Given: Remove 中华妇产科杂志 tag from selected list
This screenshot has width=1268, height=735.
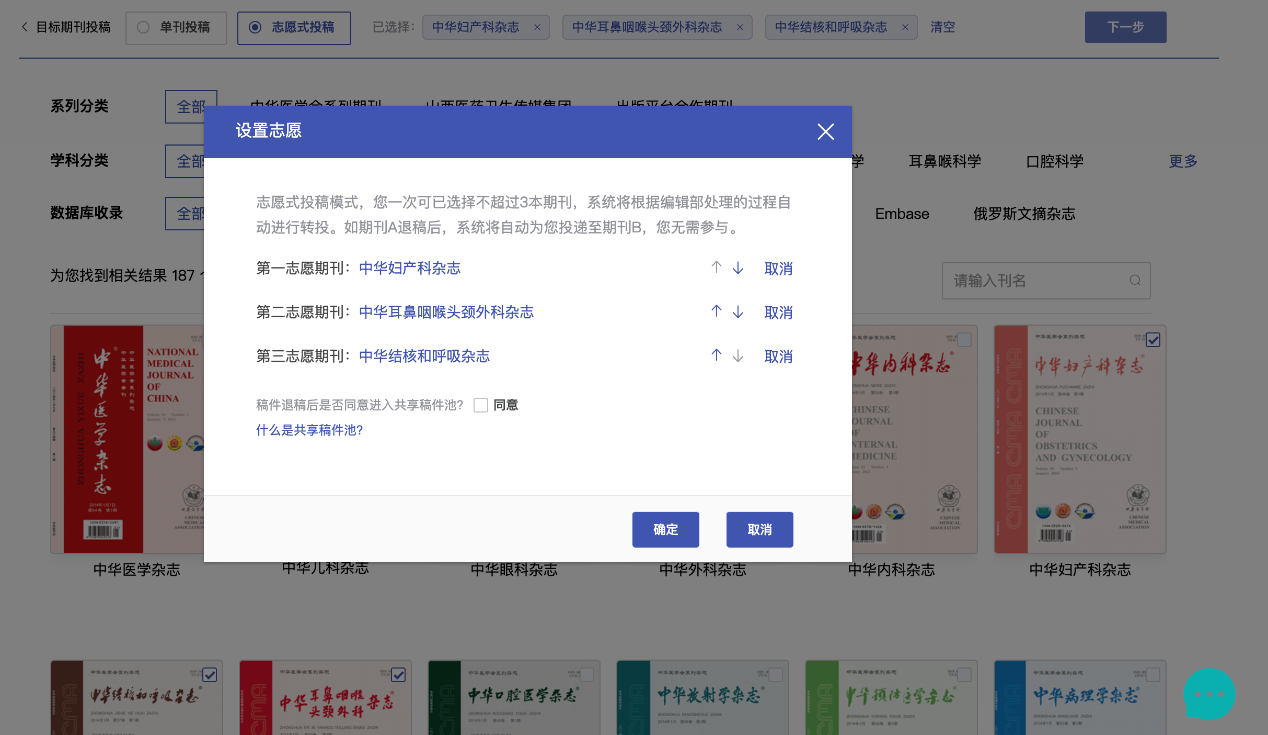Looking at the screenshot, I should pos(537,27).
